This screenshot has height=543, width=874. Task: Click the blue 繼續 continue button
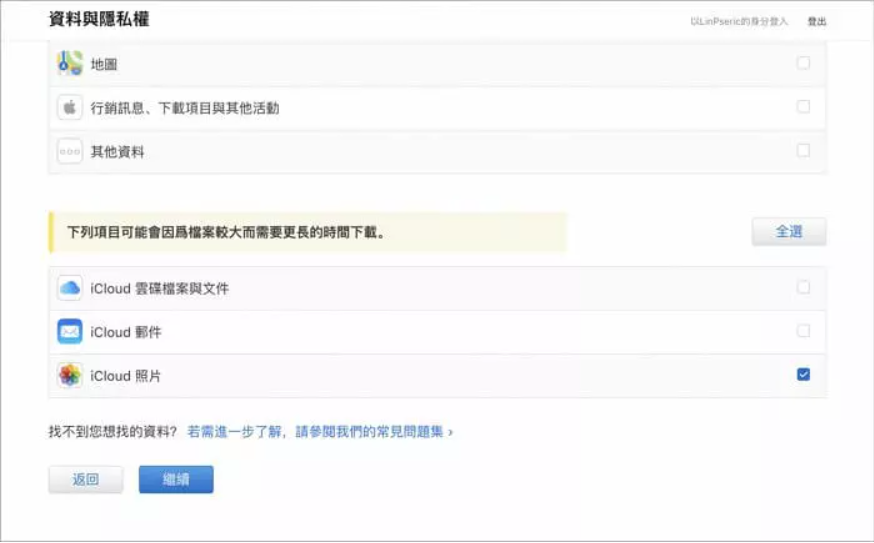176,479
